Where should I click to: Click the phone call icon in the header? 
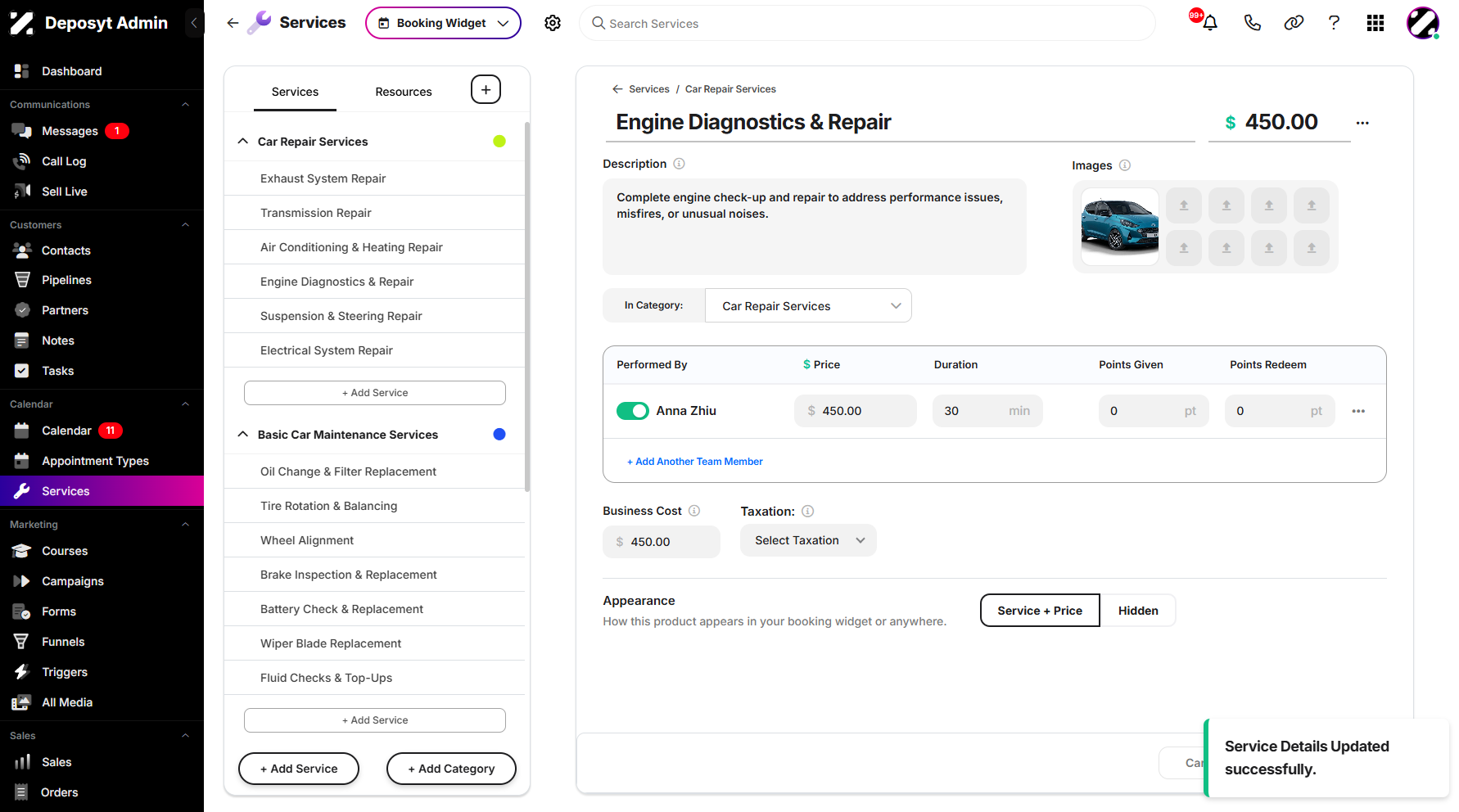1252,23
